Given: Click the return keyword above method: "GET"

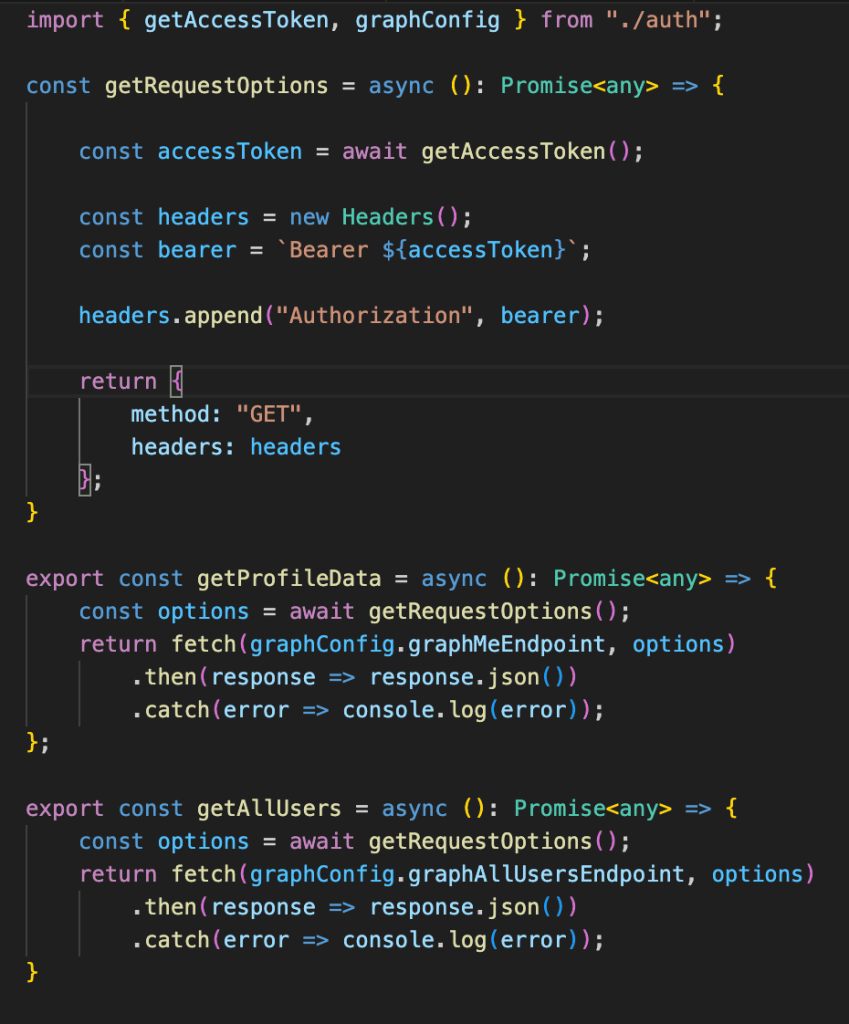Looking at the screenshot, I should [118, 381].
